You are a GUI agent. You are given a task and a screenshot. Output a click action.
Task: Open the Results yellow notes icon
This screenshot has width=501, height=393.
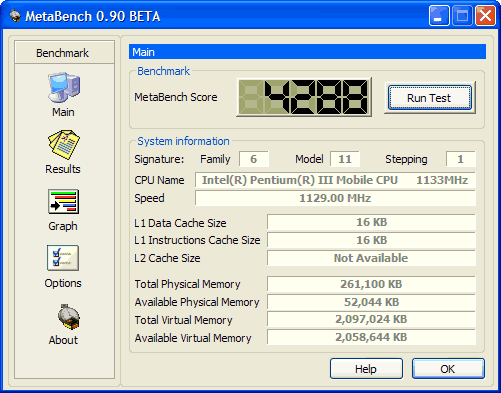pyautogui.click(x=63, y=144)
